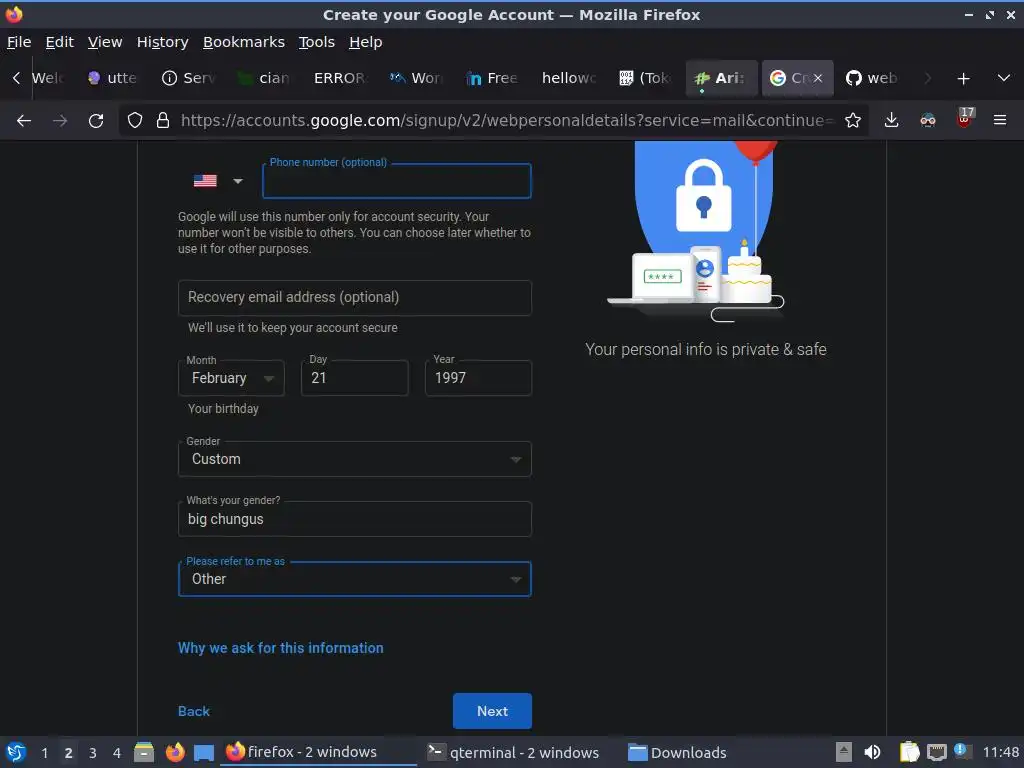This screenshot has width=1024, height=768.
Task: Click the show desktop taskbar icon
Action: coord(204,752)
